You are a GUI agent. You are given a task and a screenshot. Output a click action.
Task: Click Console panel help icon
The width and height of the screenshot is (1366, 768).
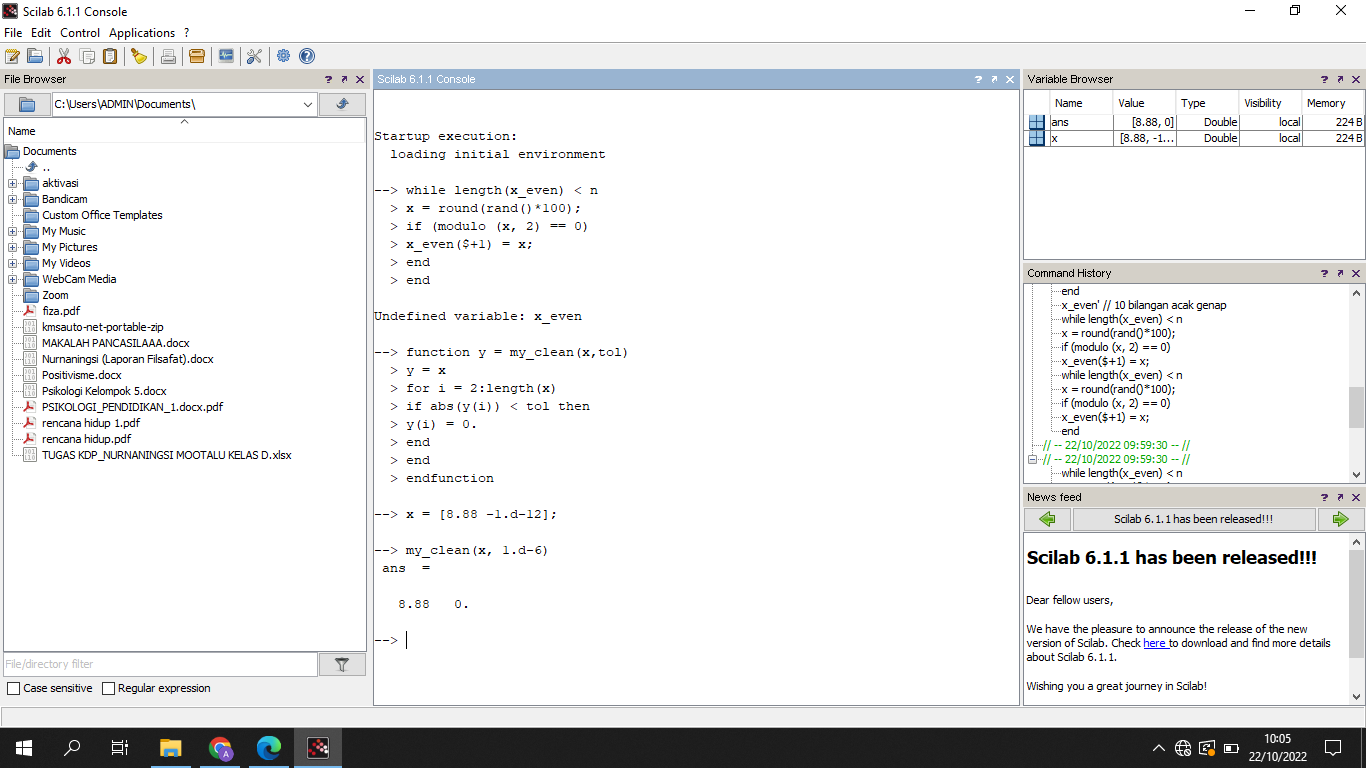pos(978,79)
